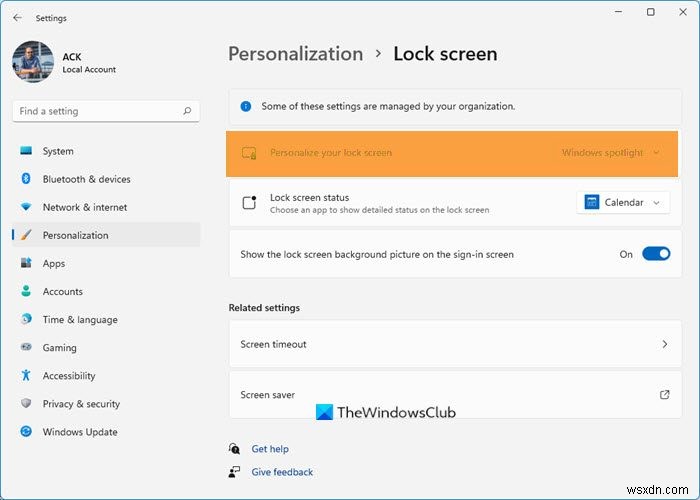Viewport: 700px width, 500px height.
Task: Click the Accounts person icon
Action: (26, 291)
